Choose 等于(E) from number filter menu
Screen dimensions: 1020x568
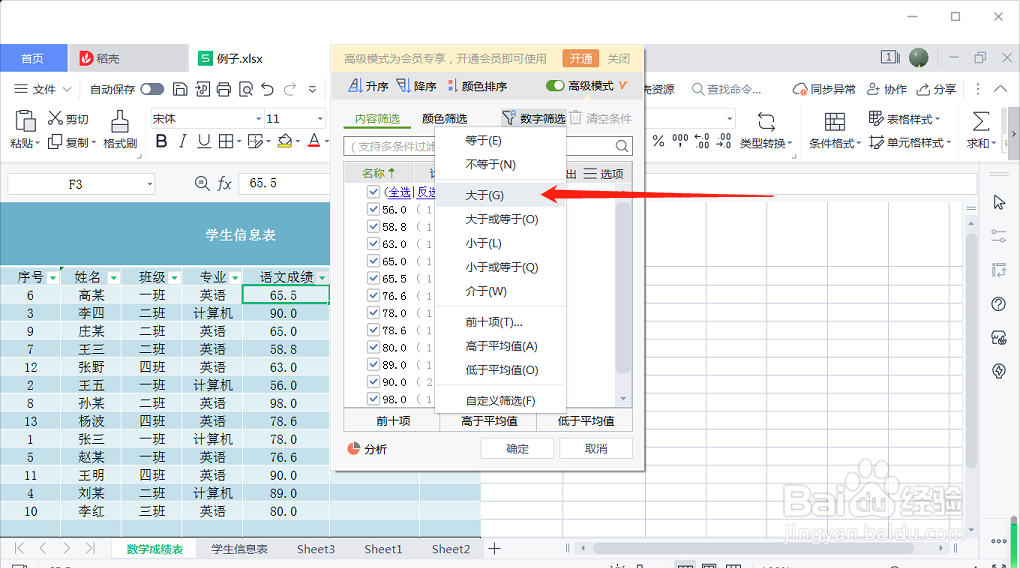tap(500, 141)
